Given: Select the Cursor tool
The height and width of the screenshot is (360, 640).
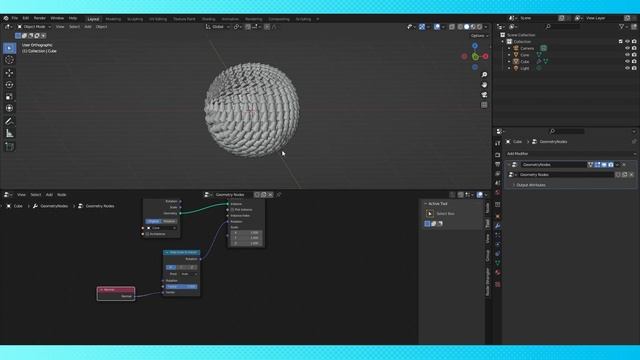Looking at the screenshot, I should pos(9,60).
